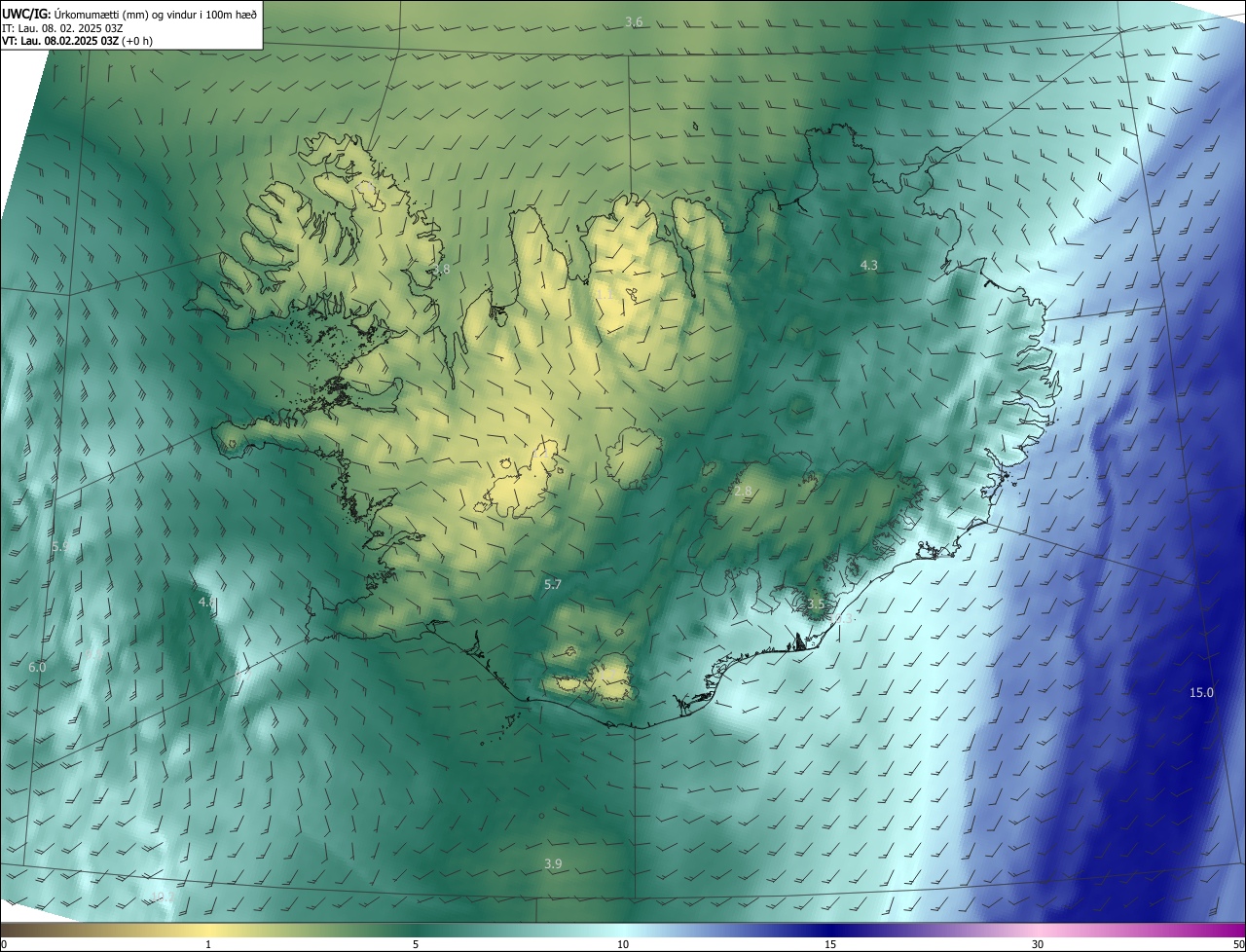Select the 4.3 value label on the map
Screen dimensions: 1246x952
point(869,265)
